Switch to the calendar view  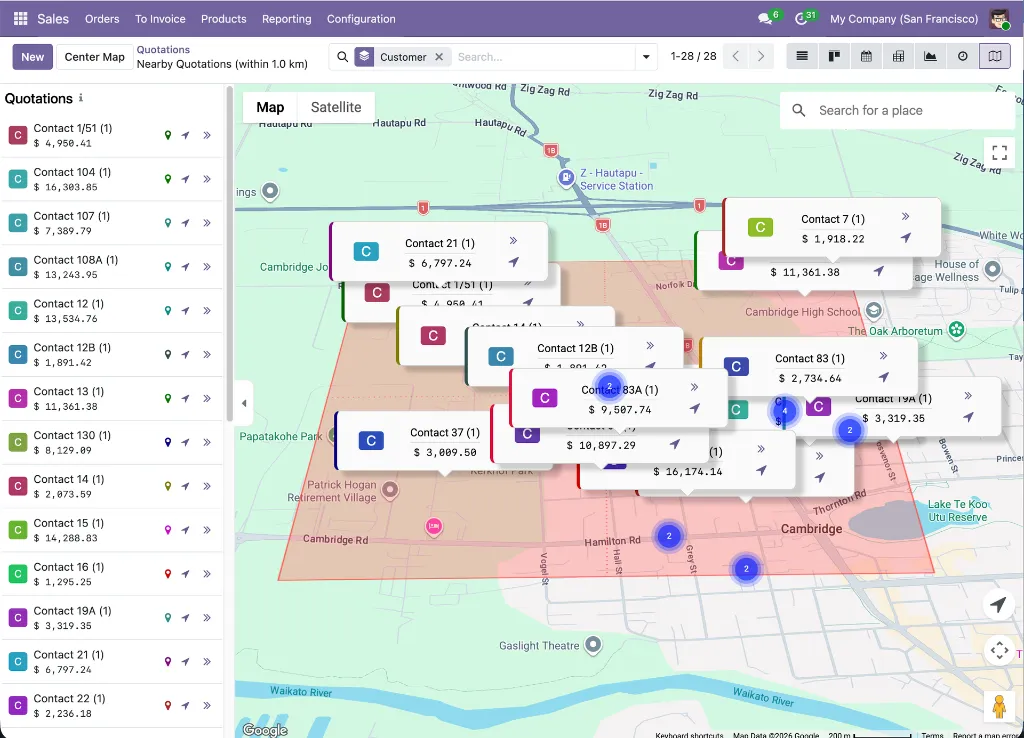click(x=866, y=56)
